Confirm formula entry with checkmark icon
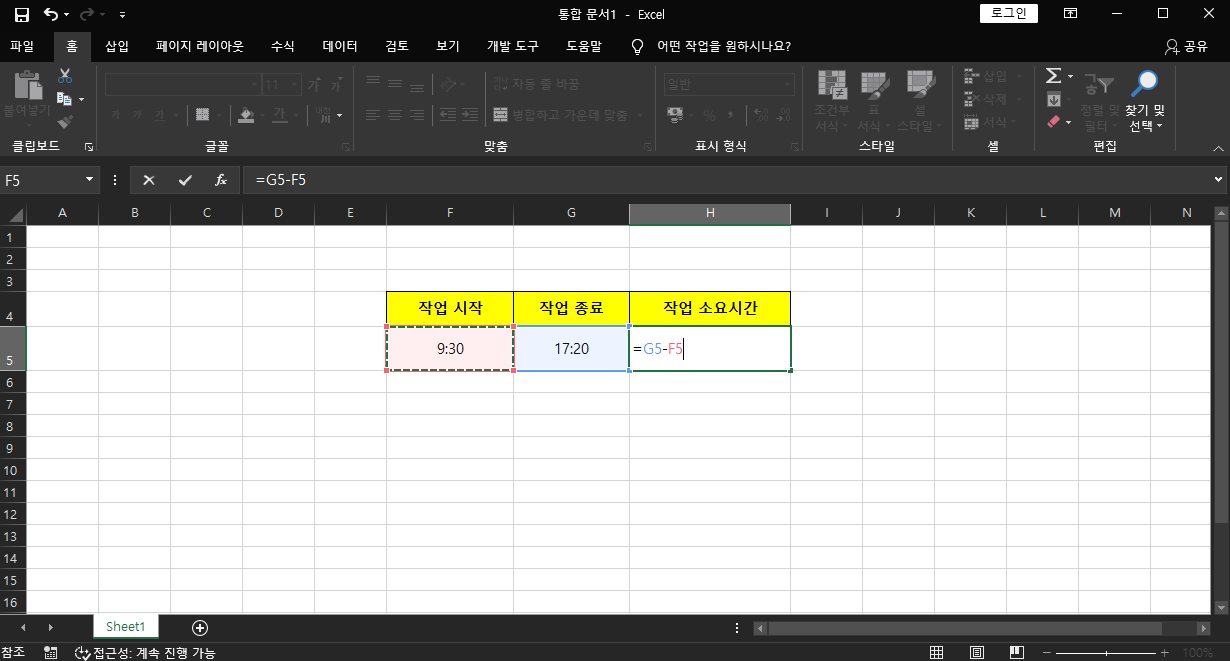Screen dimensions: 1230x661 pos(185,180)
